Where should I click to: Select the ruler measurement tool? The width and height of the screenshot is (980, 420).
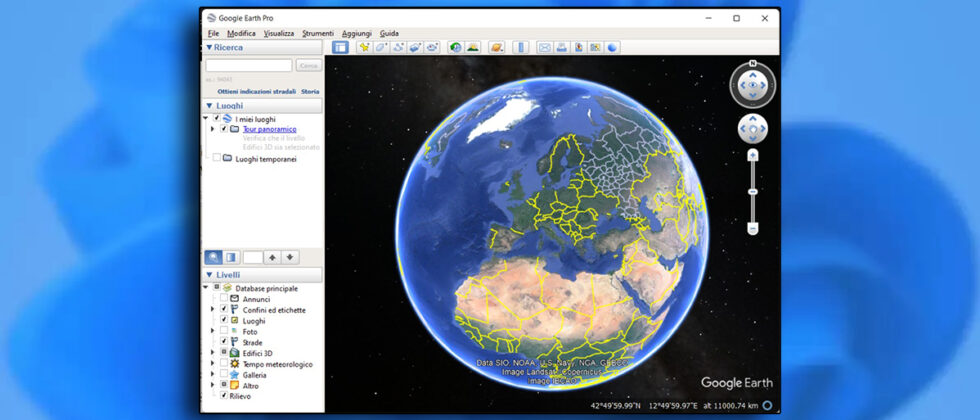(x=519, y=47)
